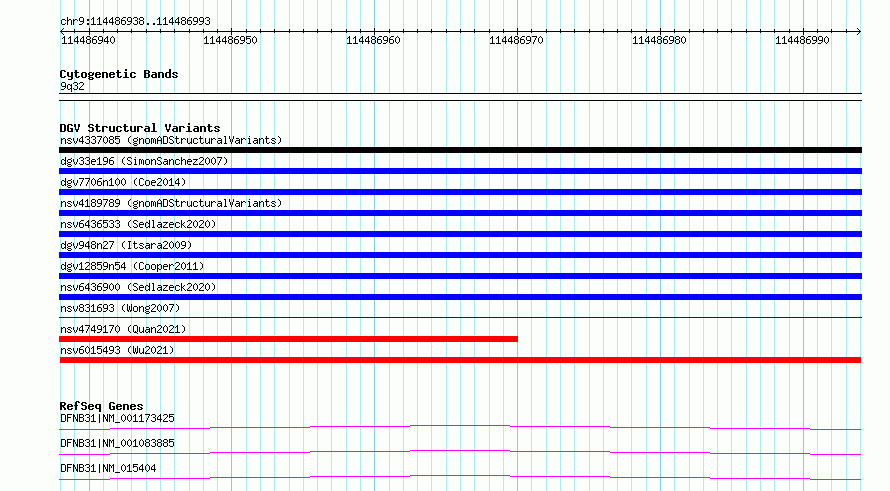This screenshot has height=491, width=890.
Task: Click the DFNB31|NM_001173425 transcript label
Action: 117,418
